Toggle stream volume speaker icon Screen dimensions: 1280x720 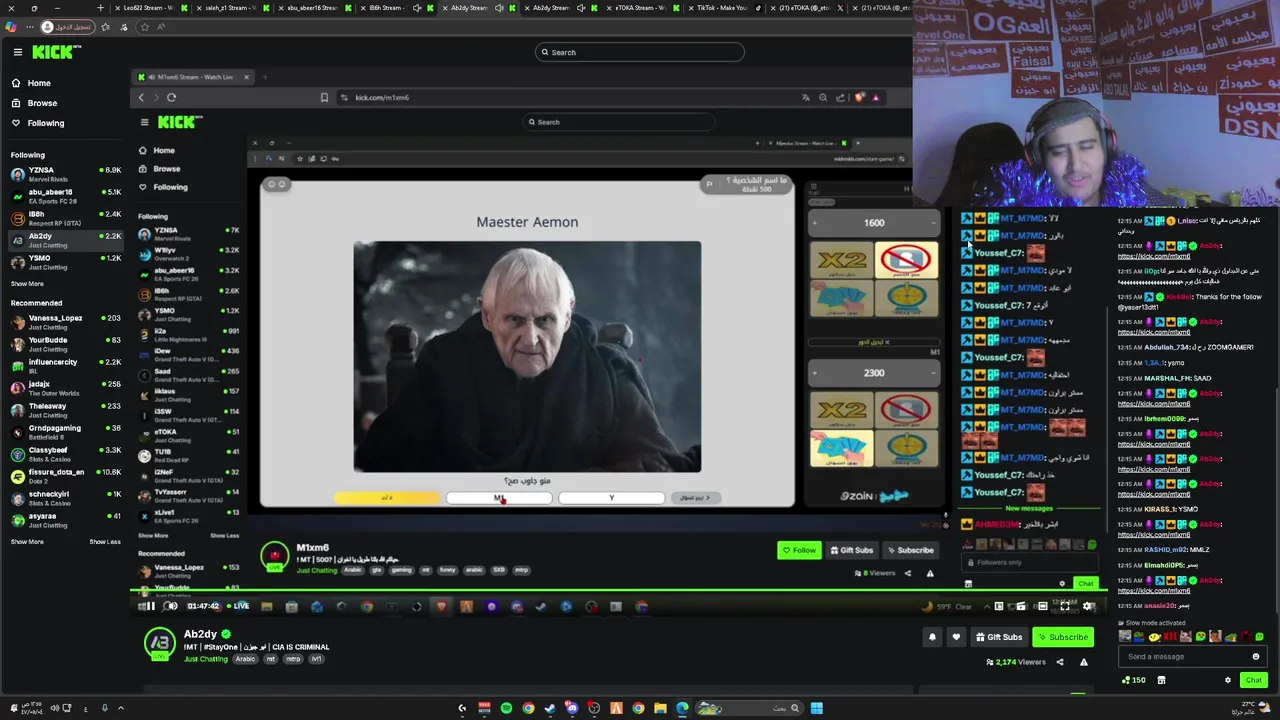pyautogui.click(x=171, y=606)
